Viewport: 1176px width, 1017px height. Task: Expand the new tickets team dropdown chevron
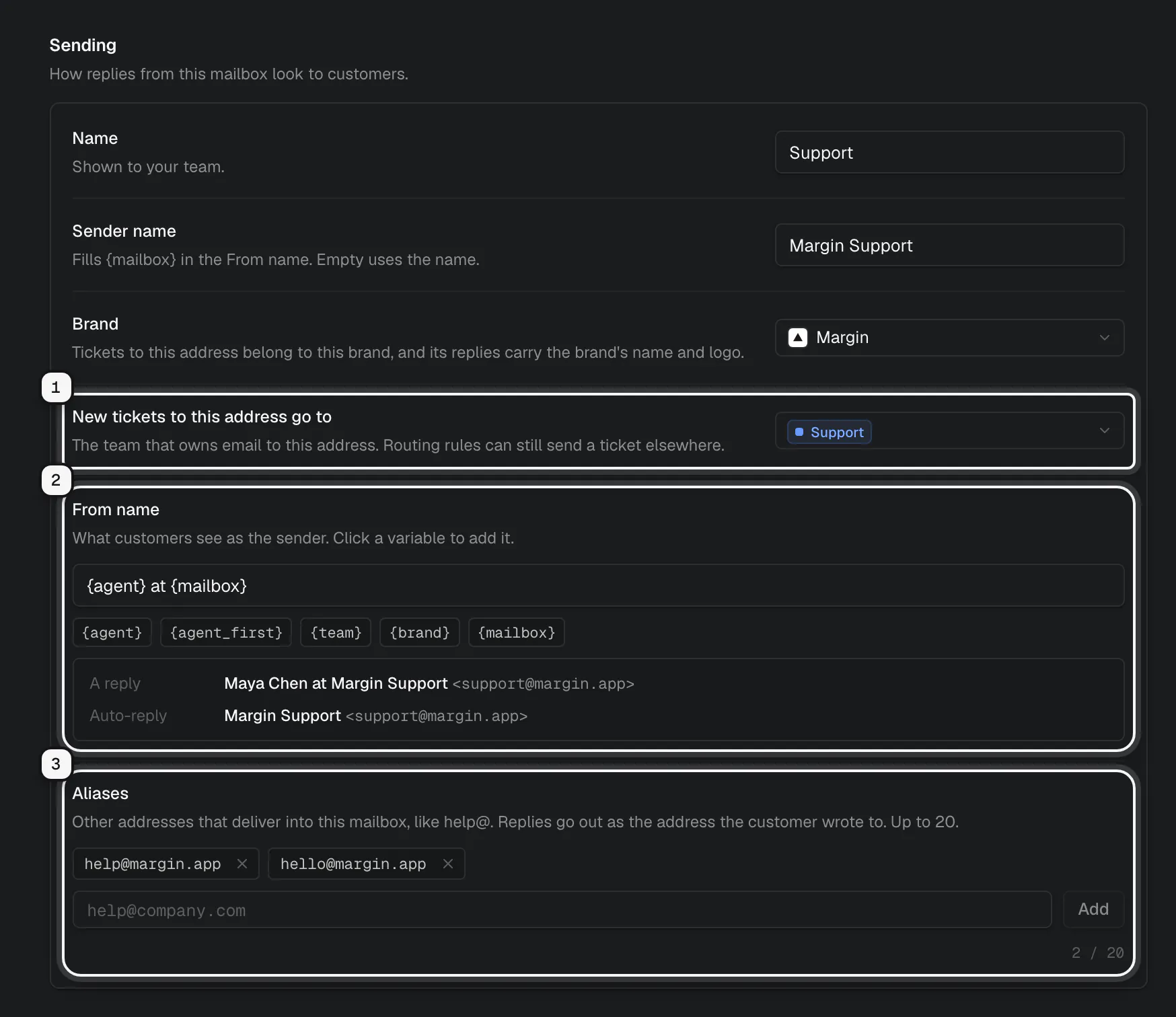[1104, 430]
